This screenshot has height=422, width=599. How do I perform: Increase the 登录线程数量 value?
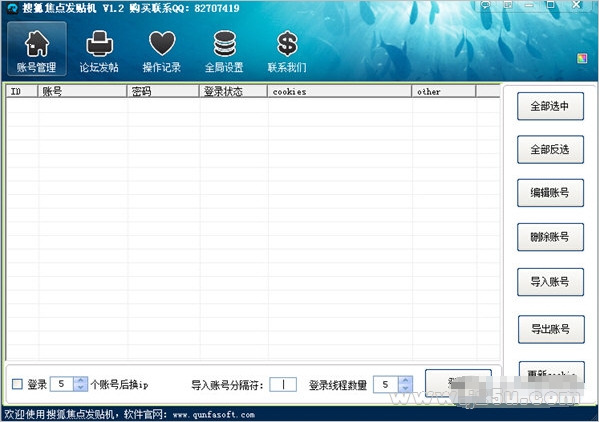click(405, 381)
